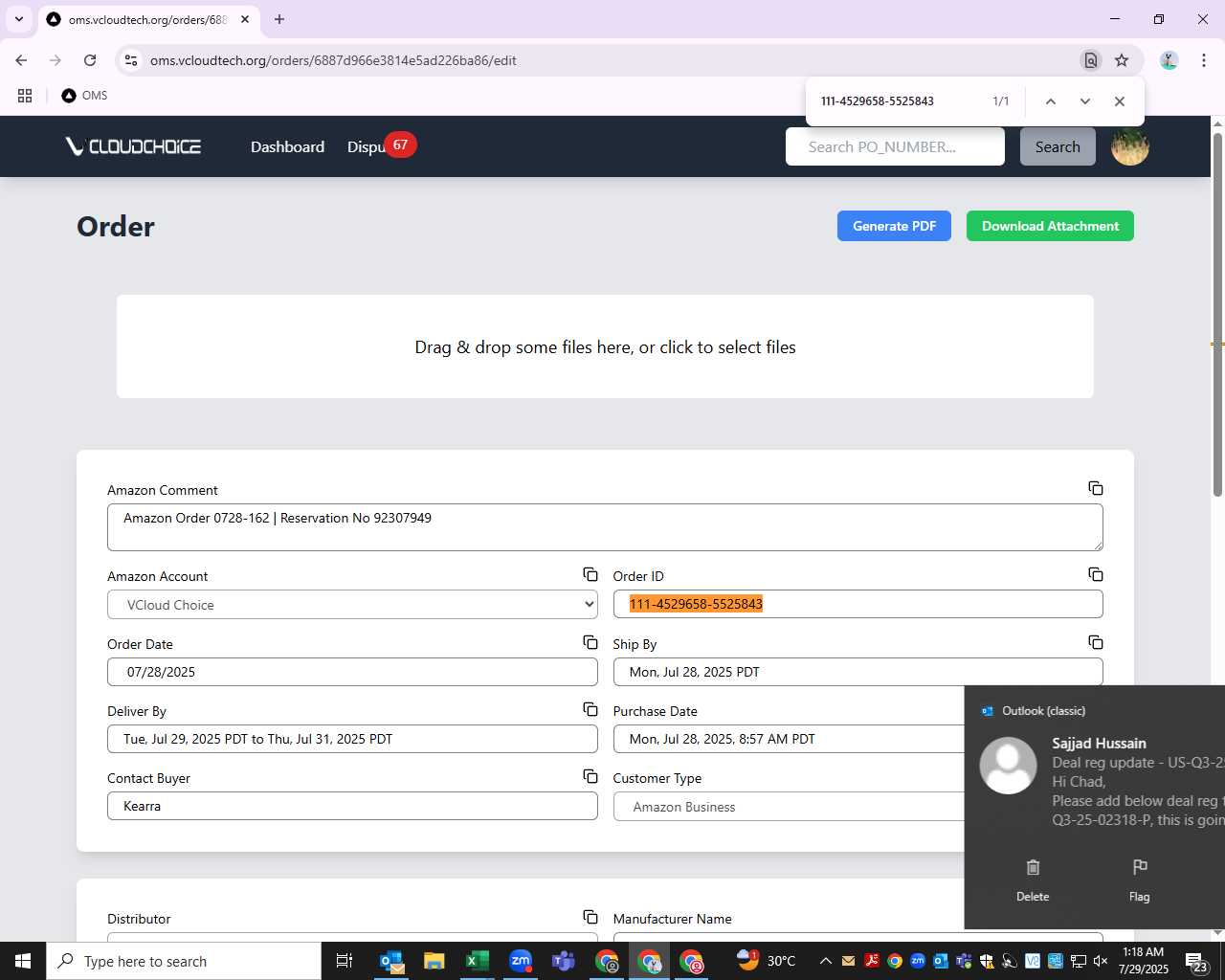Copy the Distributor value

click(590, 918)
